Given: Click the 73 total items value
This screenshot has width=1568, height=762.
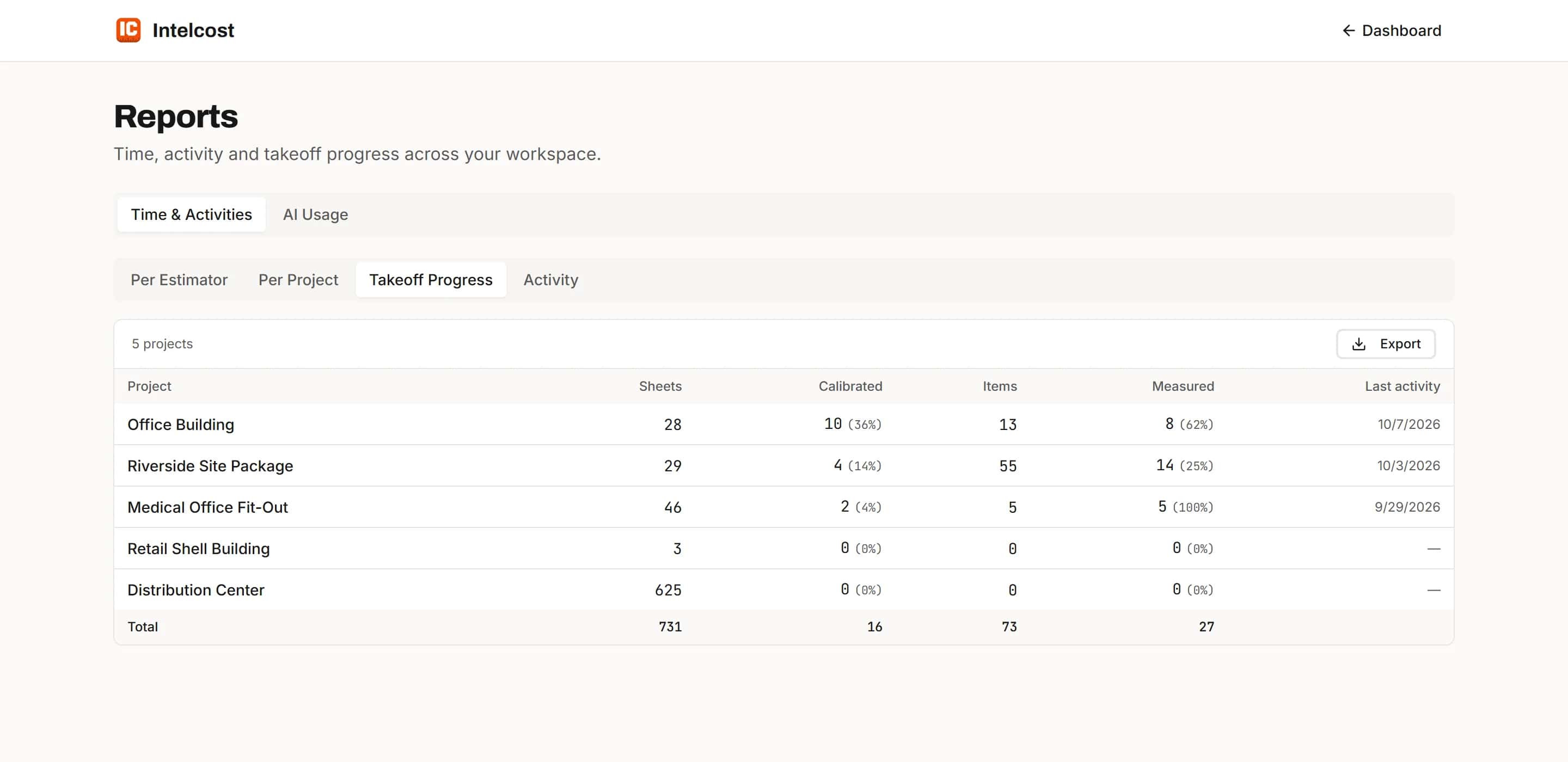Looking at the screenshot, I should click(x=1009, y=627).
